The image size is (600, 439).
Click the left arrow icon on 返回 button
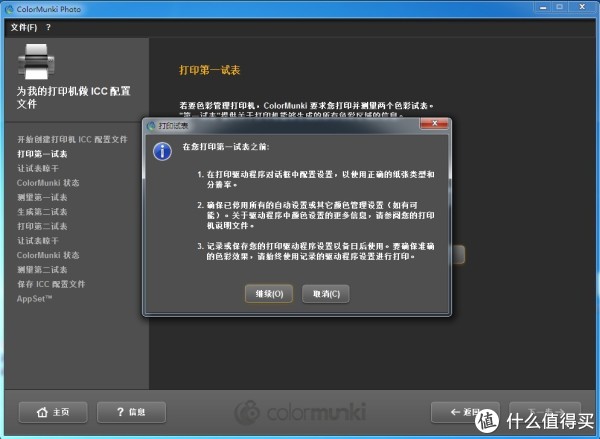tap(455, 412)
